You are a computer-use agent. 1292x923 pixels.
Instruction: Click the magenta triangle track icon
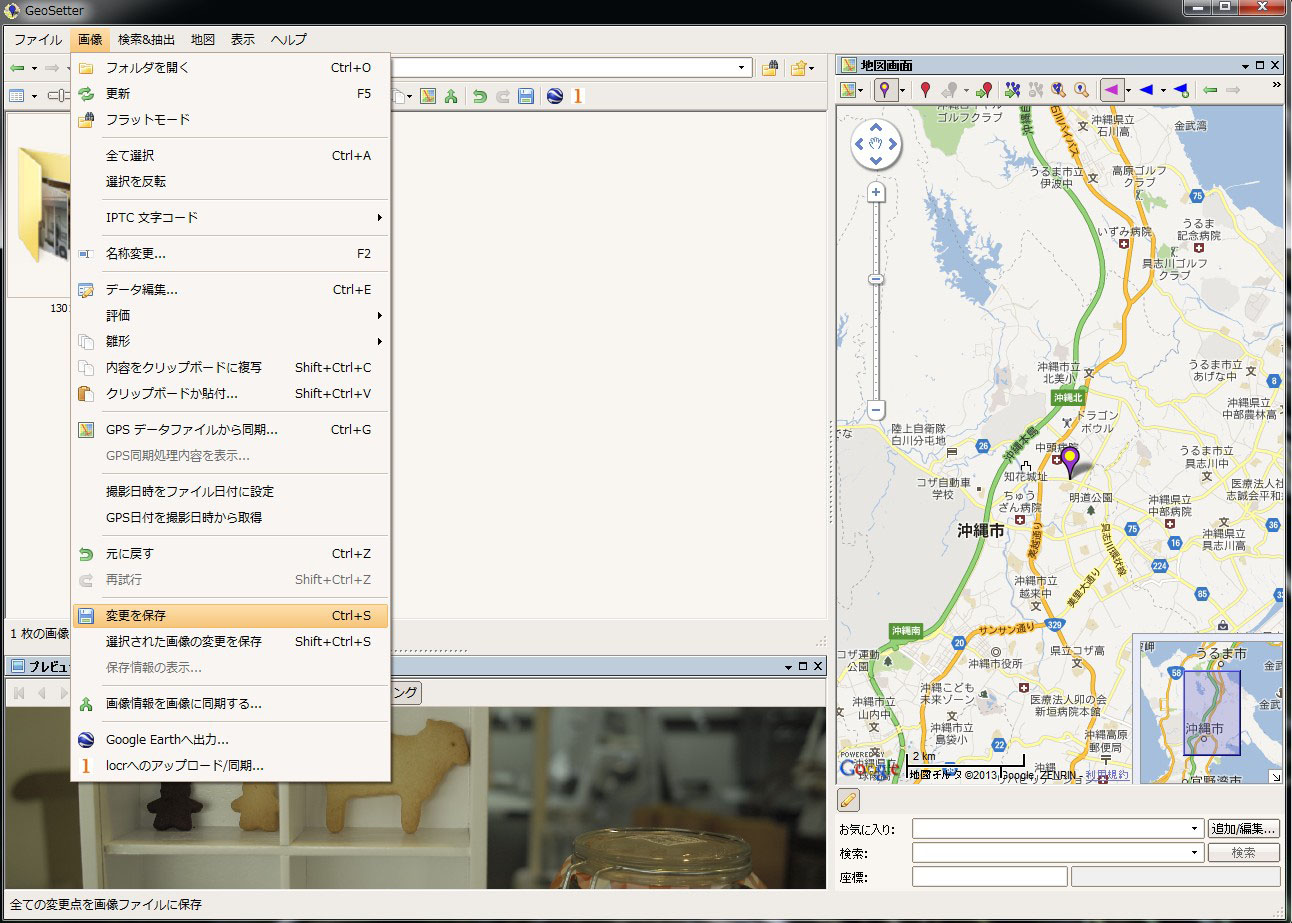1110,90
